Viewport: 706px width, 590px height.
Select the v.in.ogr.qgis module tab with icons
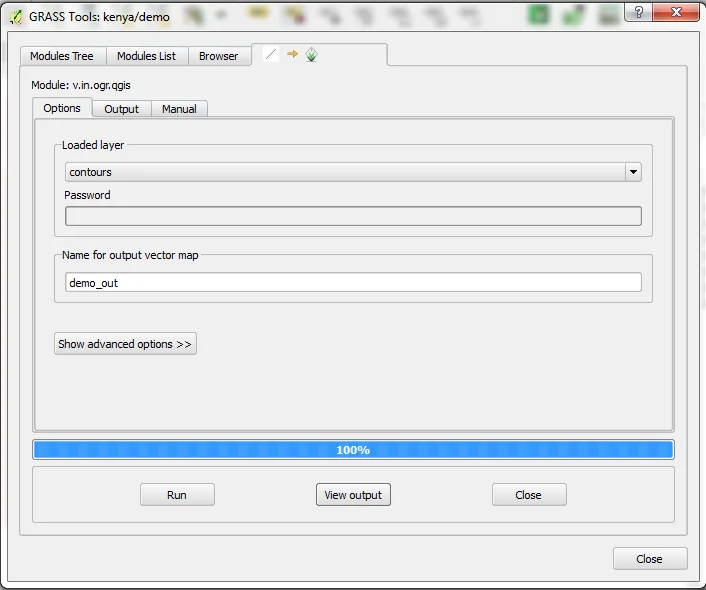pyautogui.click(x=319, y=54)
